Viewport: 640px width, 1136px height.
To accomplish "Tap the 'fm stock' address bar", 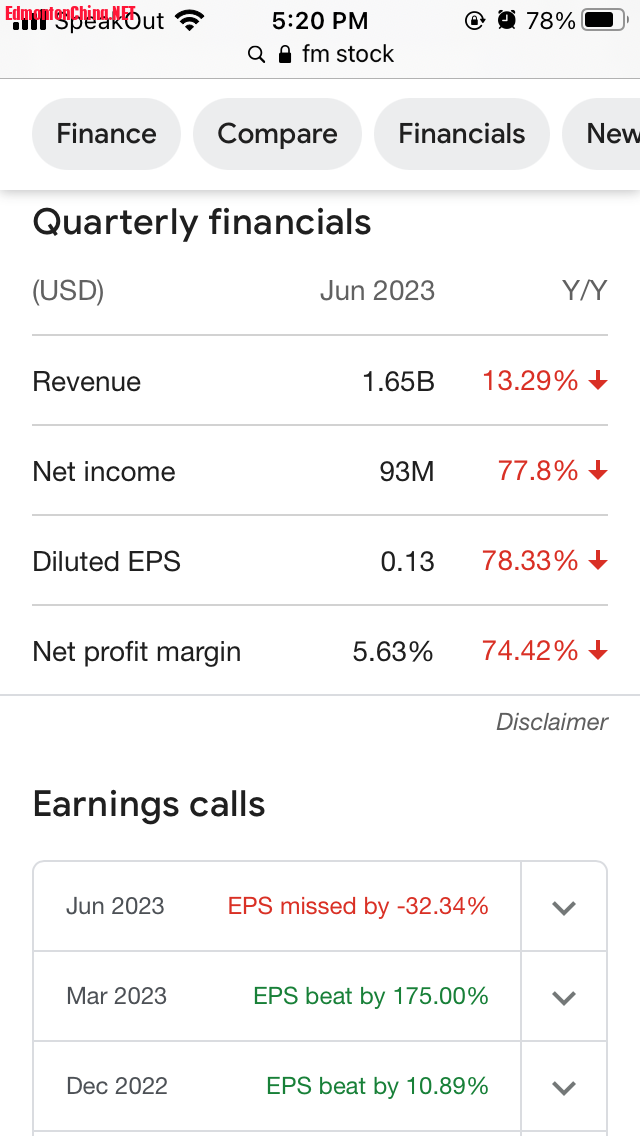I will tap(347, 54).
